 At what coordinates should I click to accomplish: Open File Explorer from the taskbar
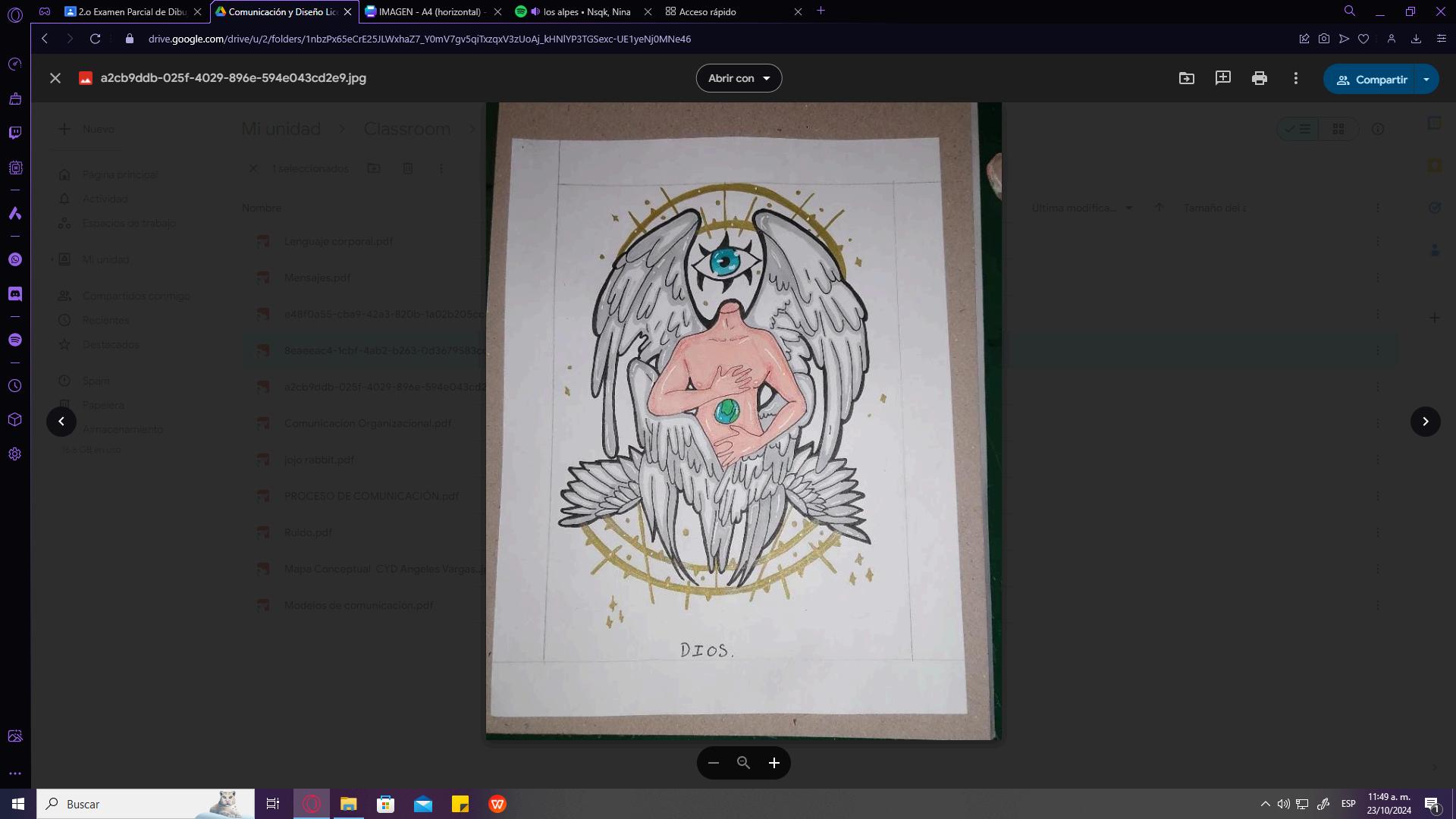(x=348, y=804)
